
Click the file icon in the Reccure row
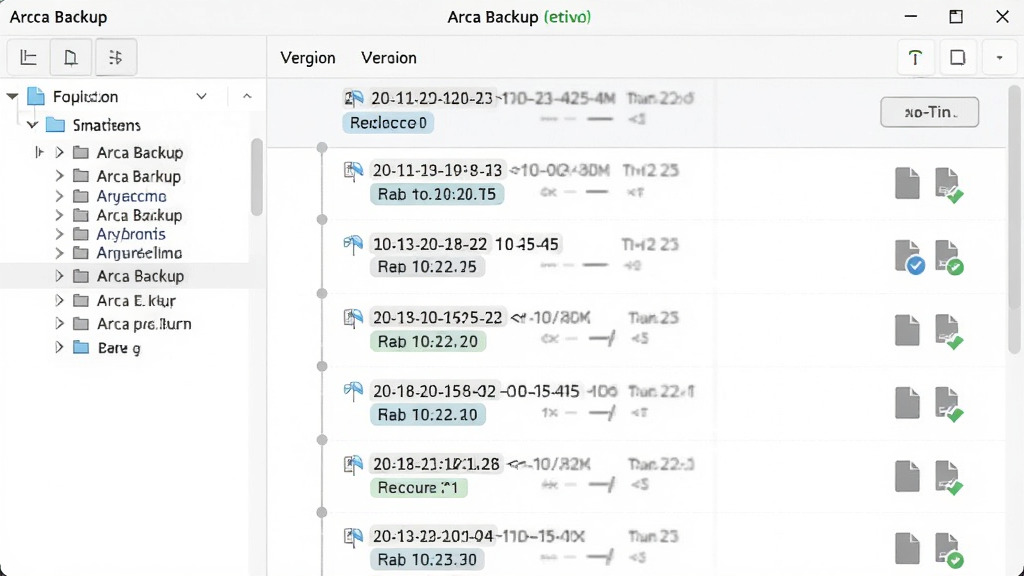[x=907, y=476]
